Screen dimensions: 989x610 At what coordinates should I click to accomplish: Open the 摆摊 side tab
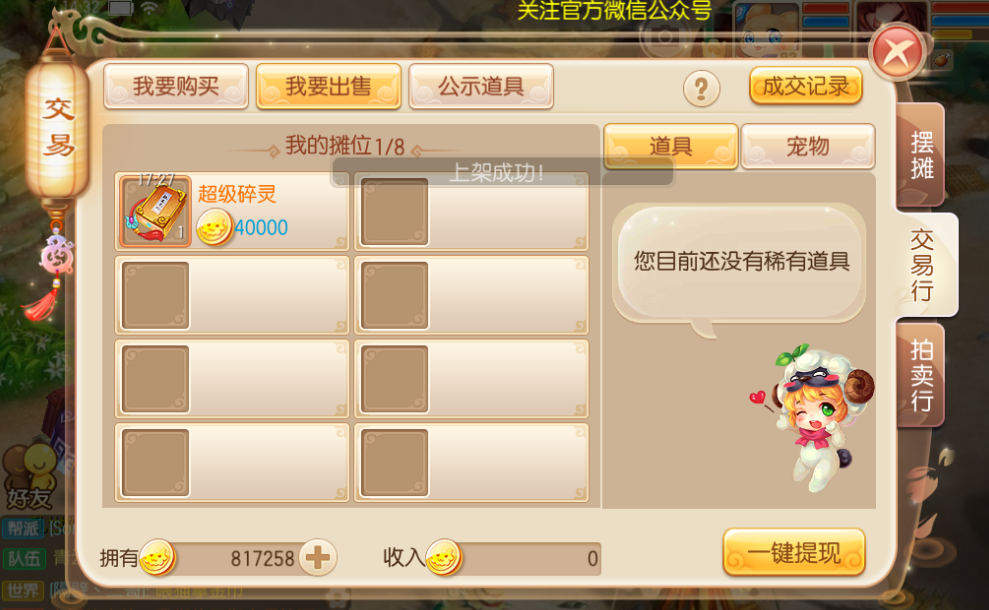[921, 155]
